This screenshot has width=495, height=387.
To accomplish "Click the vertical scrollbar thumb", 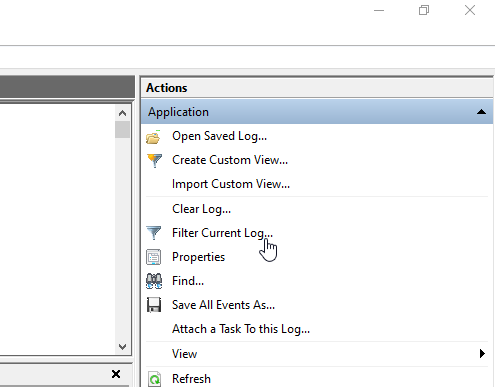I will 122,130.
